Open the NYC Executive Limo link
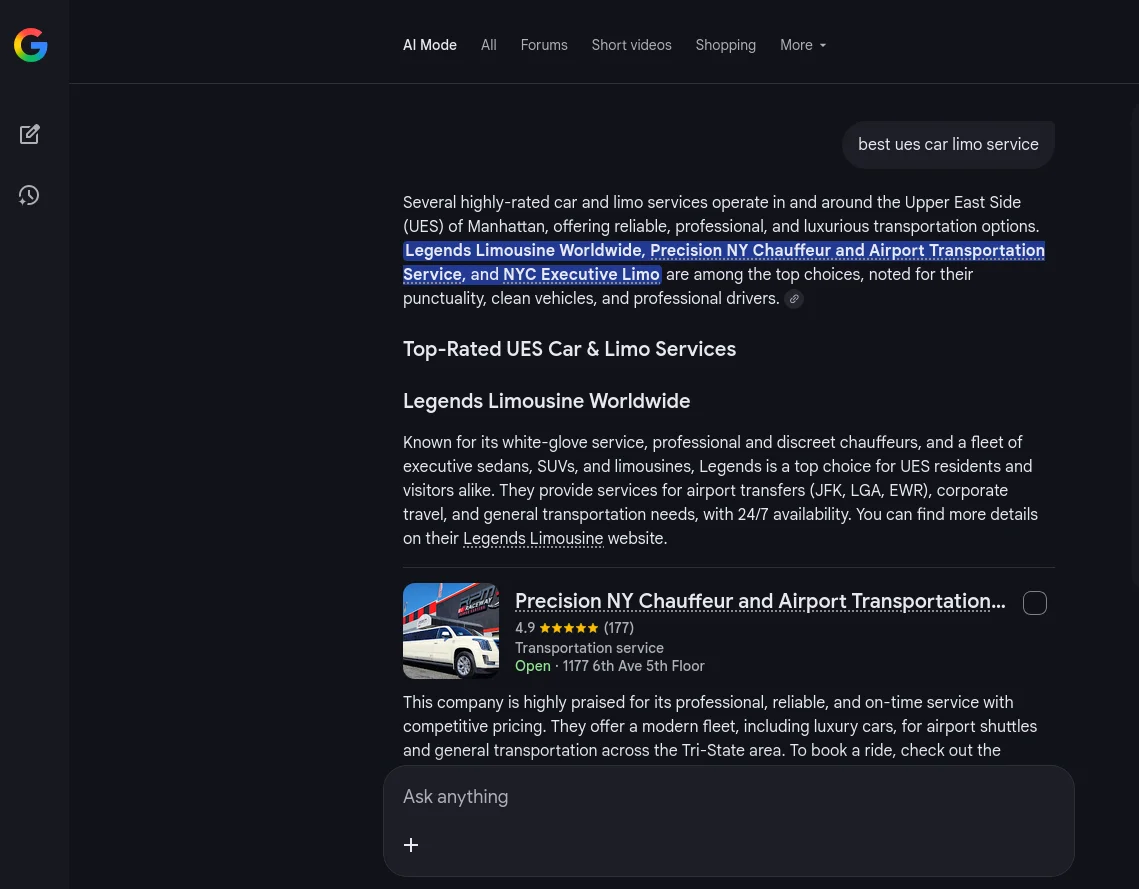The image size is (1139, 889). click(x=581, y=274)
